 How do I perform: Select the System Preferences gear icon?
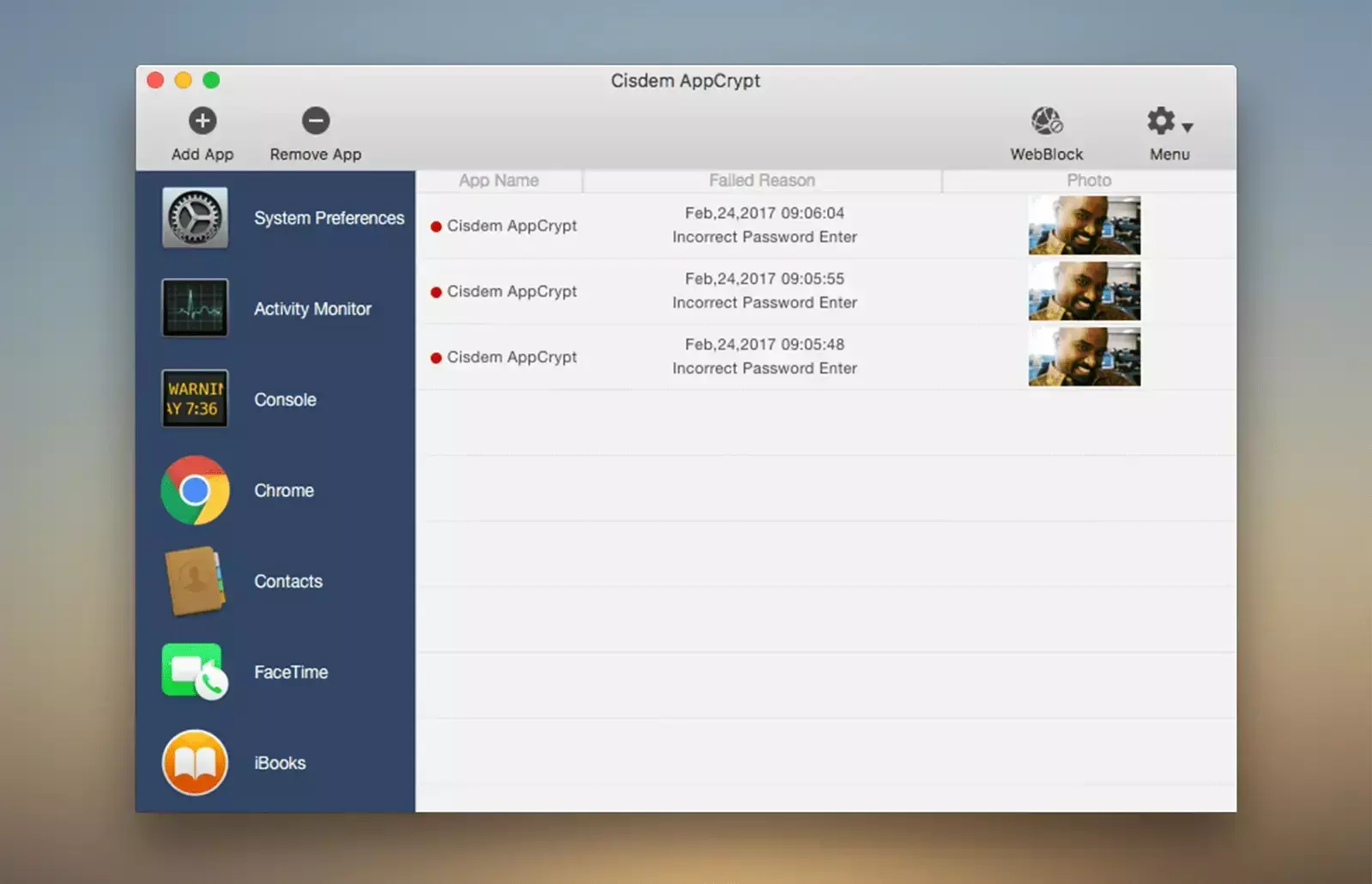195,218
